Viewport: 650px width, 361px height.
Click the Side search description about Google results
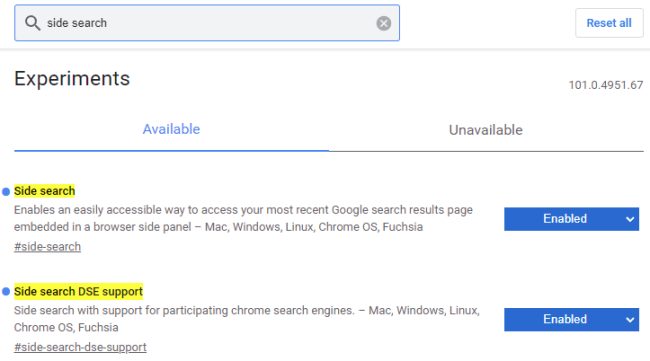point(243,218)
